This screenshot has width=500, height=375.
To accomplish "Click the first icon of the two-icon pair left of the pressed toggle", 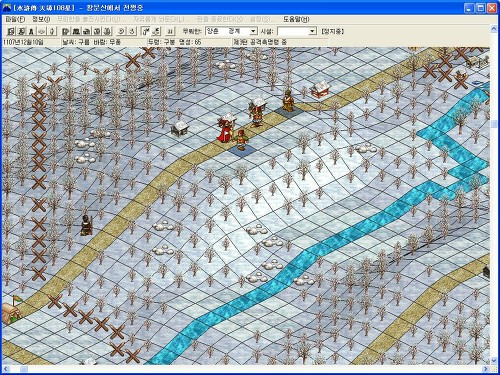I will pos(122,31).
